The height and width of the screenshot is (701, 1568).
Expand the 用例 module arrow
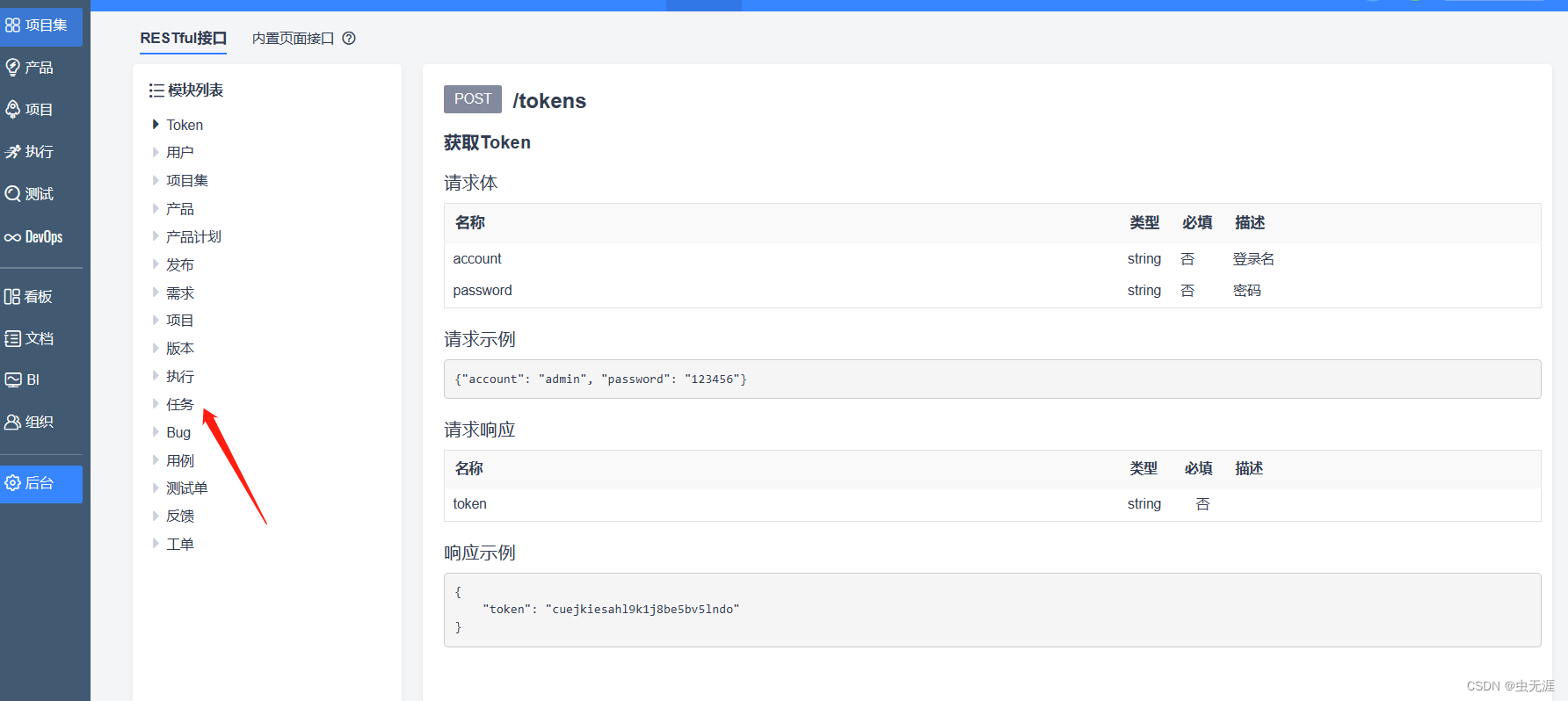156,460
